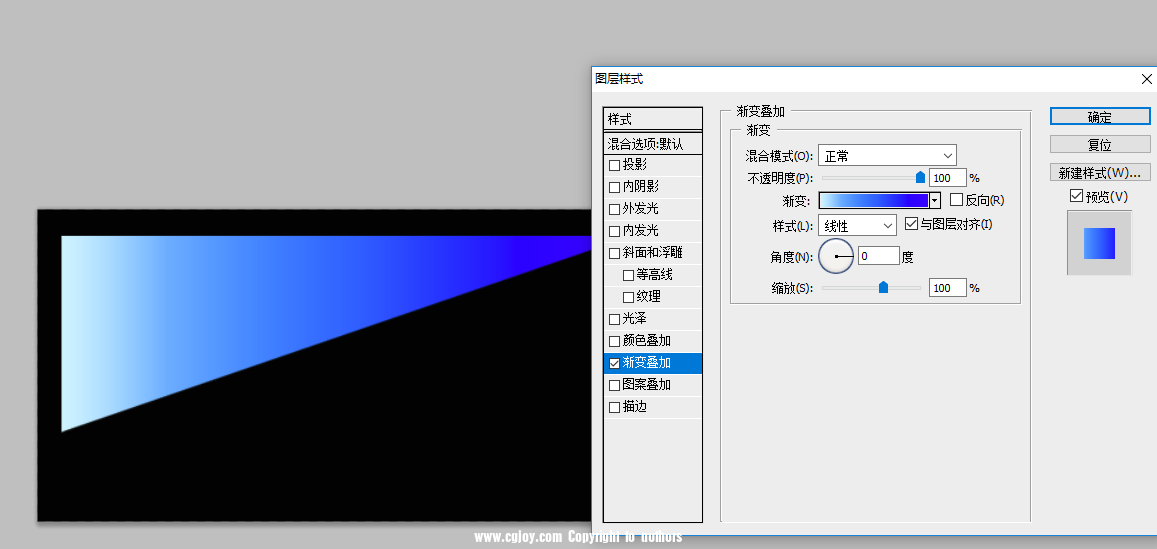Enable the 投影 drop shadow checkbox

point(615,165)
